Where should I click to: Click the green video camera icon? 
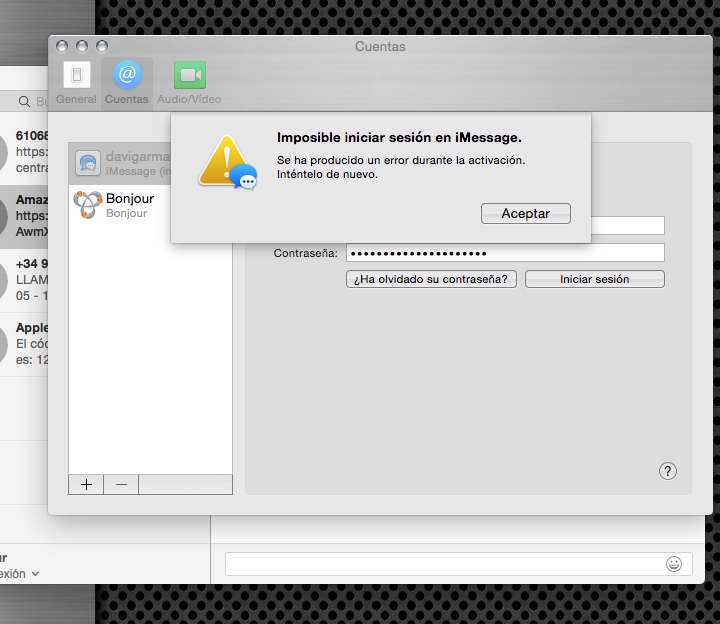tap(190, 75)
